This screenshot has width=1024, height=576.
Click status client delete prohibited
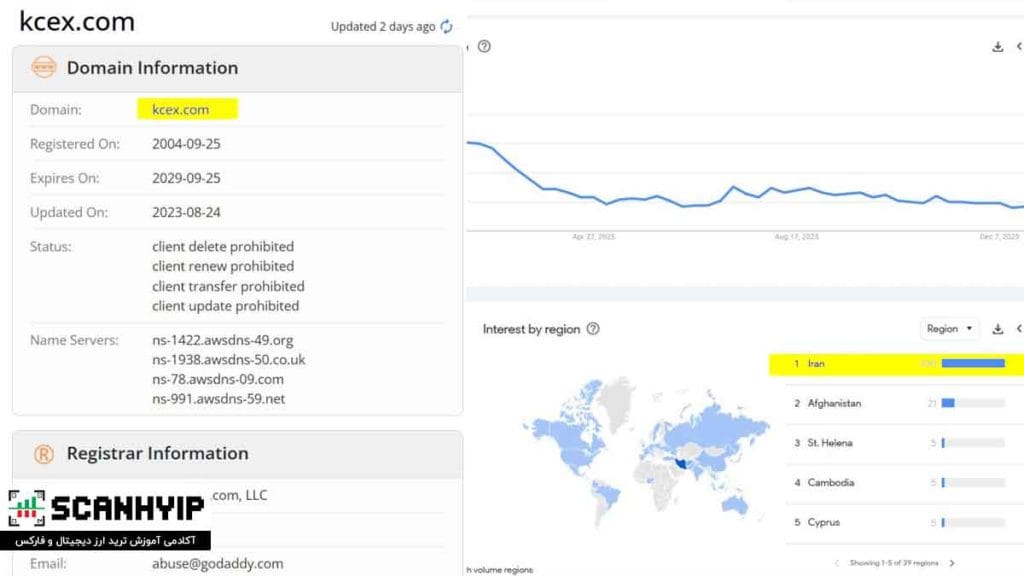(x=223, y=246)
